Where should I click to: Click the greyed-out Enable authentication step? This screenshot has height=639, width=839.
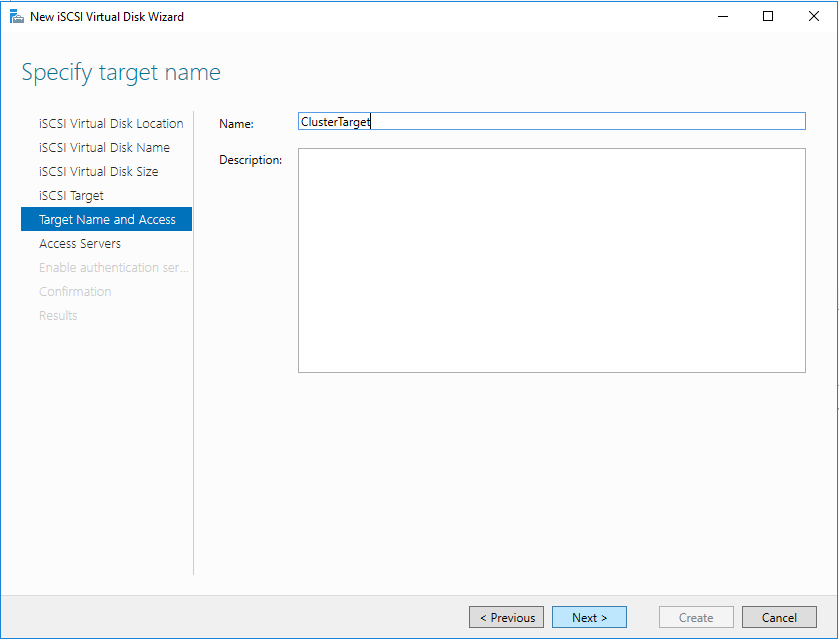[x=113, y=268]
